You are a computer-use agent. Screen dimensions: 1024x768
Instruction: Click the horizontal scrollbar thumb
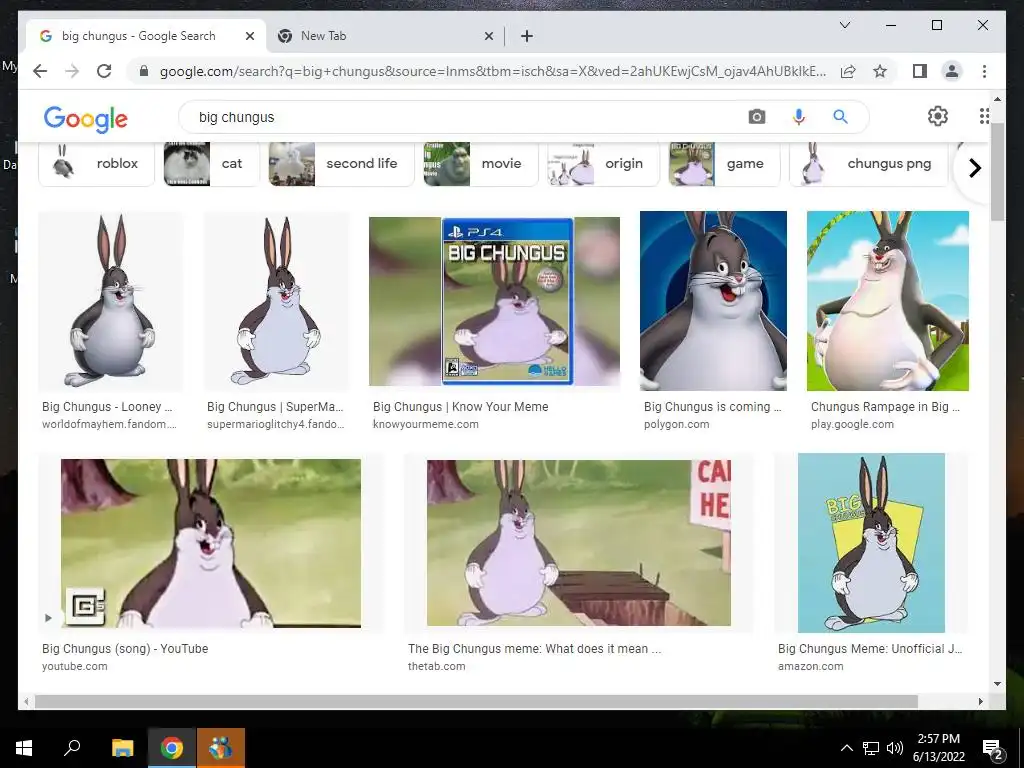(x=476, y=702)
